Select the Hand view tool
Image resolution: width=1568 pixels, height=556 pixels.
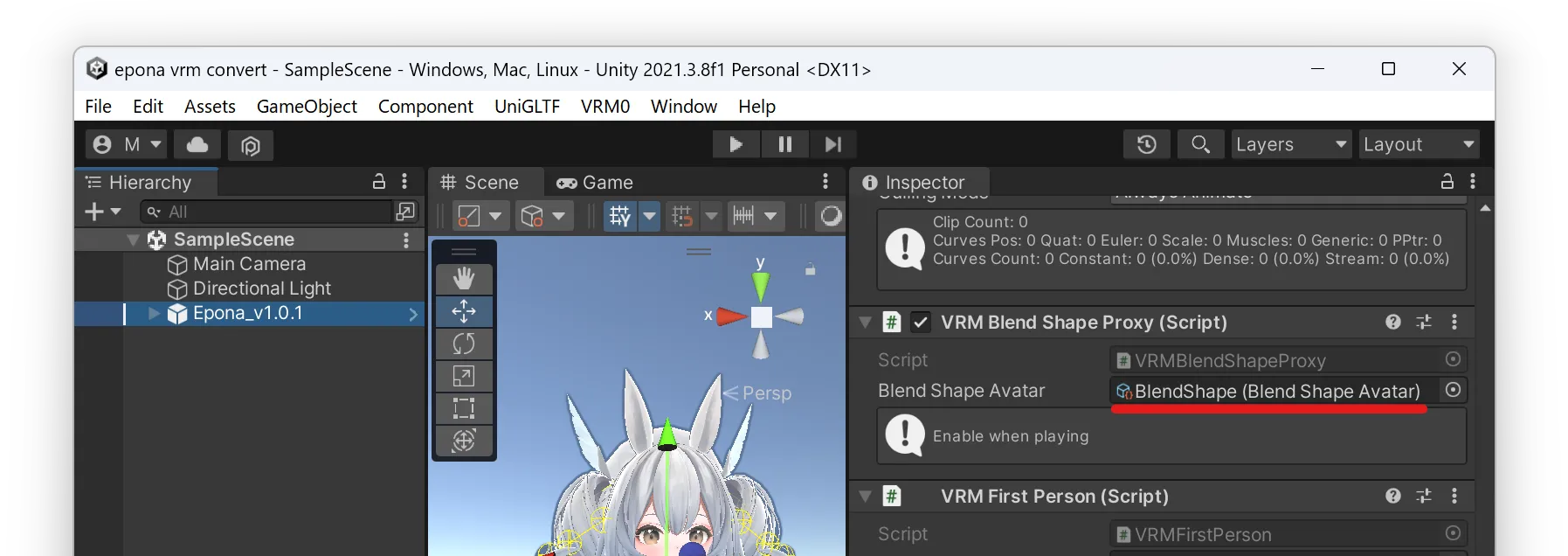pos(464,279)
